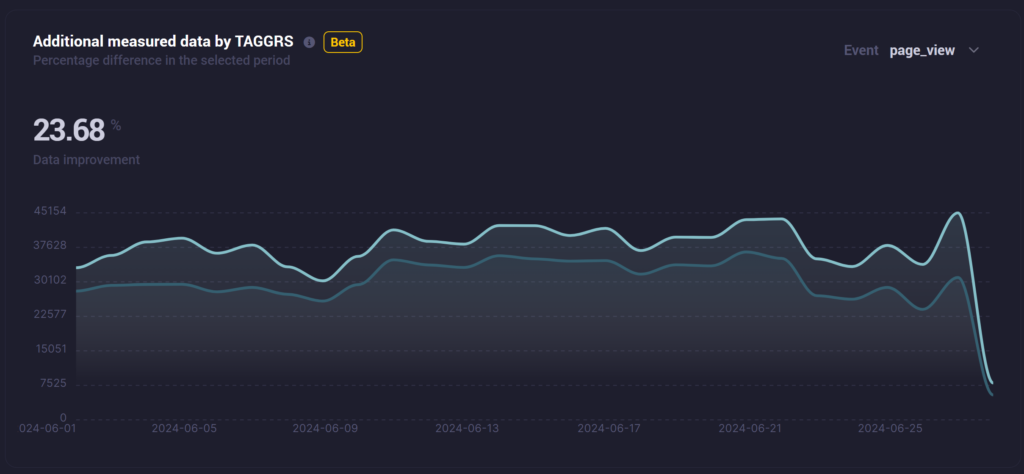Click the 'Event' label near dropdown

click(861, 50)
